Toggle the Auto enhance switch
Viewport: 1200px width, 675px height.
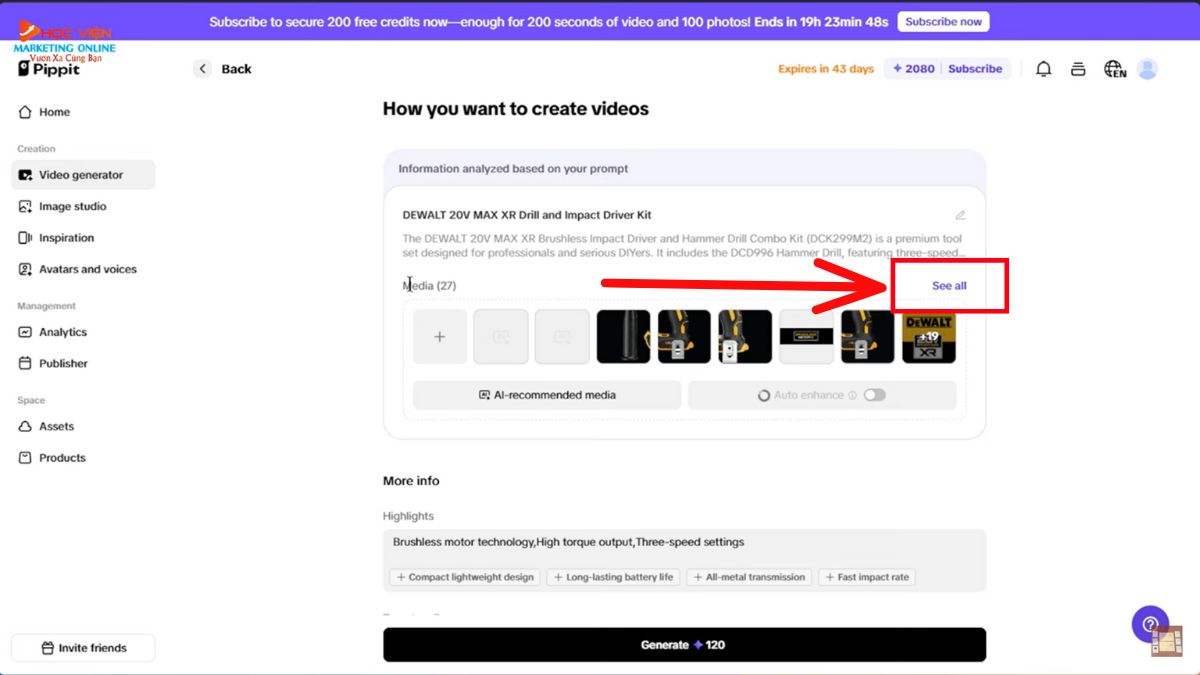(874, 395)
